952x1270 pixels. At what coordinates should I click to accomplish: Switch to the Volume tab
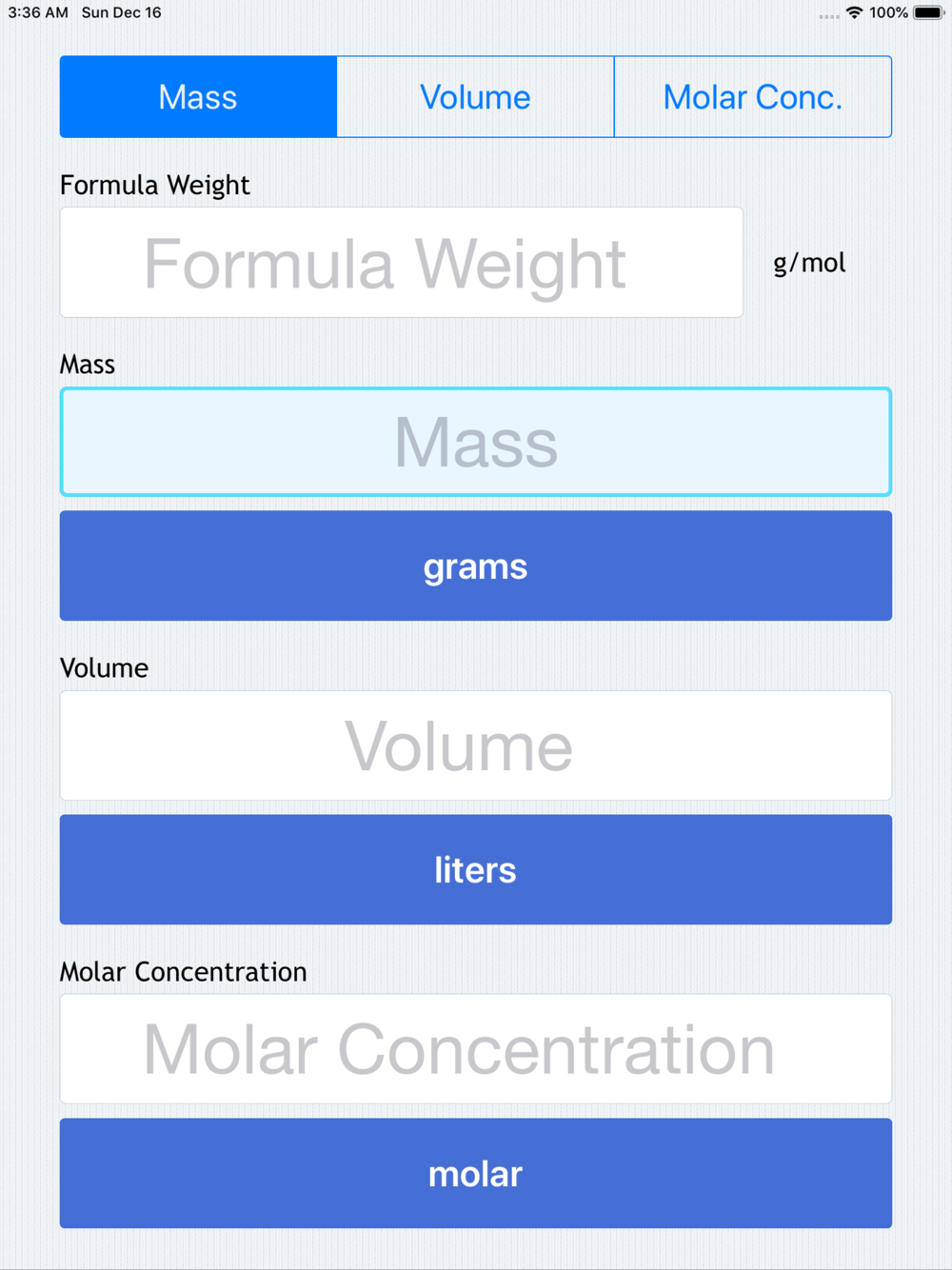point(475,97)
